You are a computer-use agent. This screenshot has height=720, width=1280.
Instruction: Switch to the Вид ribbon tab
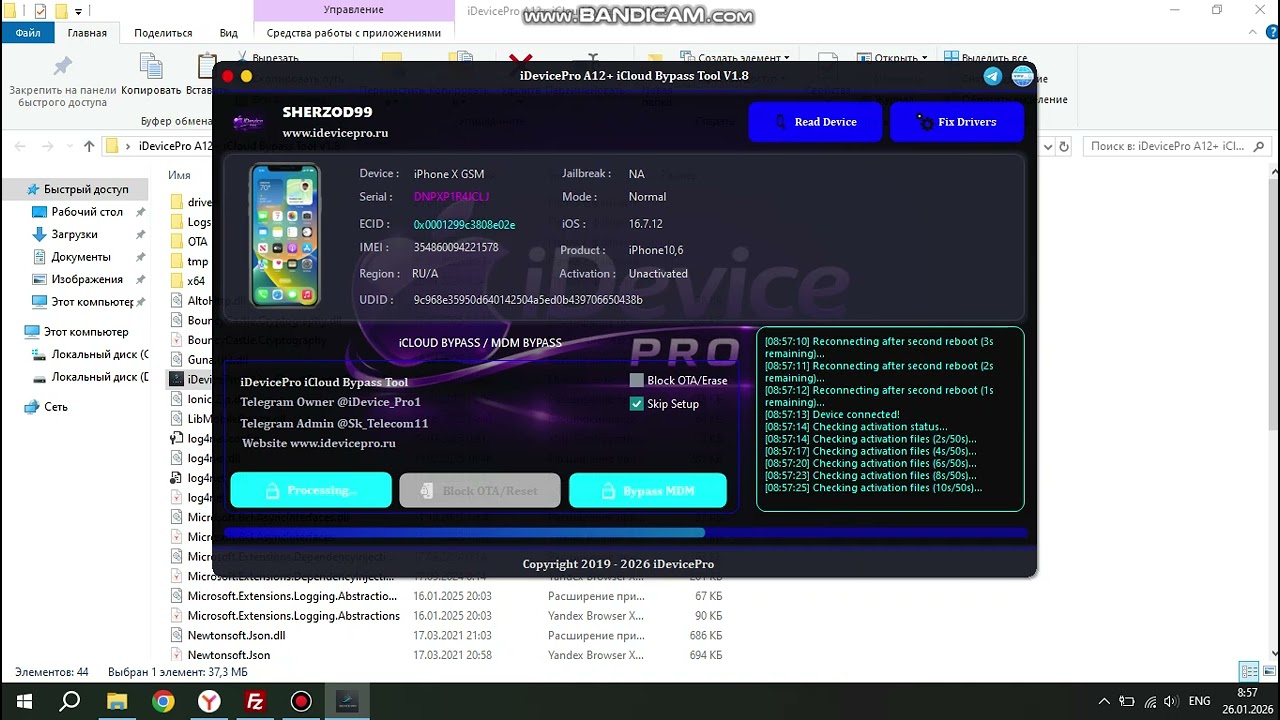[229, 33]
